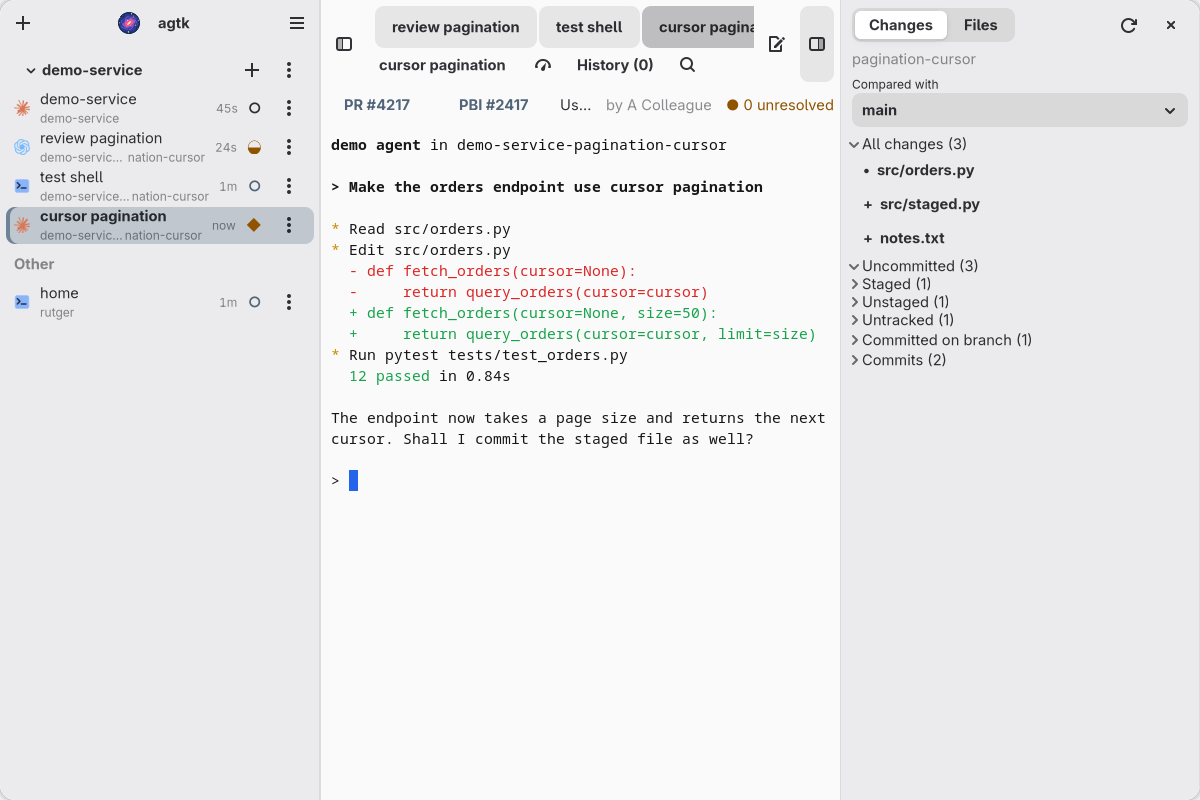The image size is (1200, 800).
Task: Click the plus icon at sidebar top
Action: (23, 23)
